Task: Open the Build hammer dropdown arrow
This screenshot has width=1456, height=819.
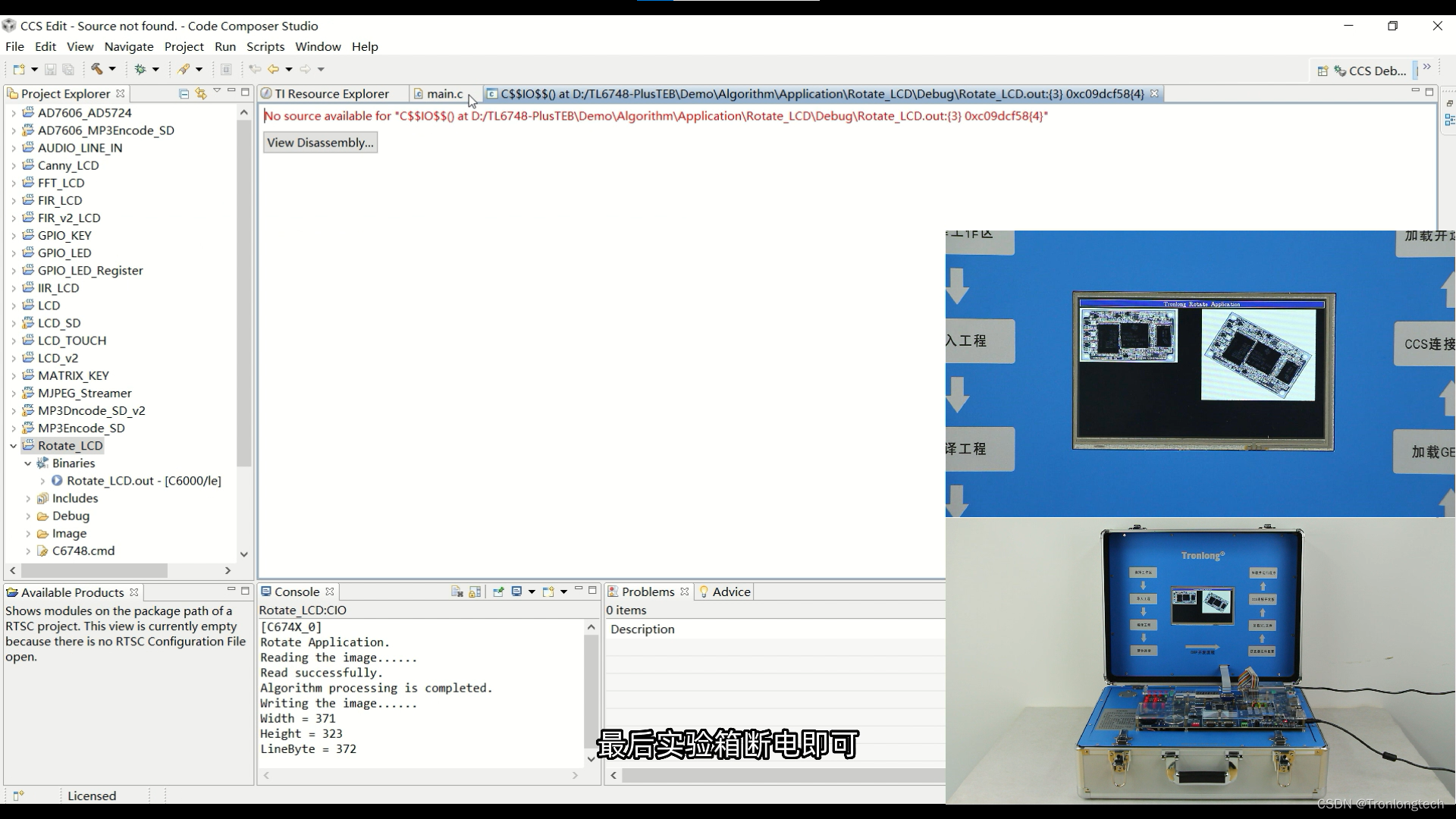Action: pyautogui.click(x=112, y=69)
